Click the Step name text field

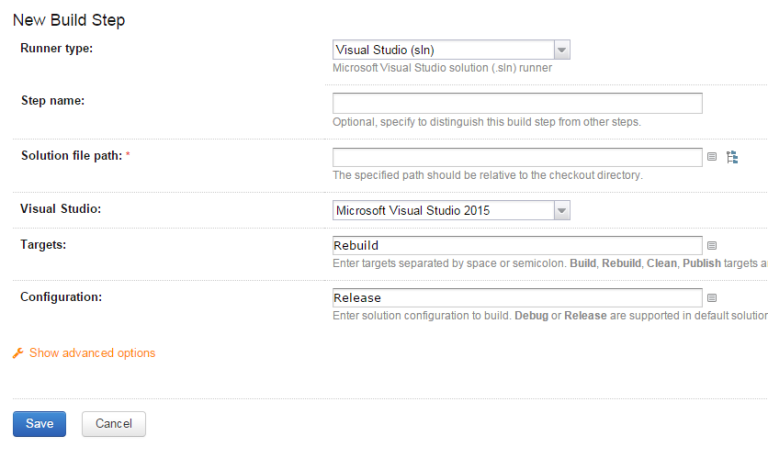517,103
